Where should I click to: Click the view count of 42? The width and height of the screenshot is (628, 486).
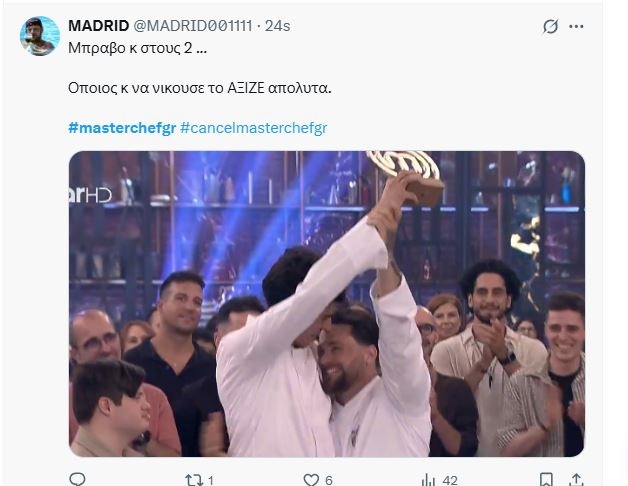tap(450, 480)
